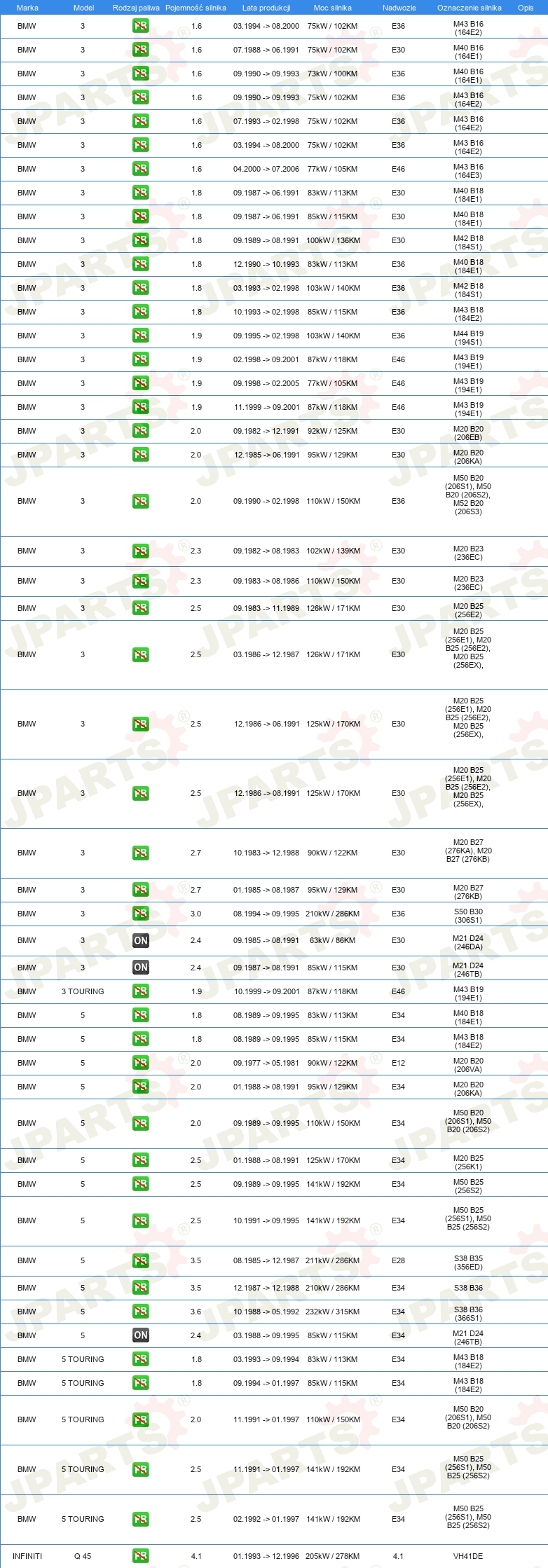Click petrol icon in 02.1992 -> 01.1997 row
The height and width of the screenshot is (1568, 548).
point(140,1520)
